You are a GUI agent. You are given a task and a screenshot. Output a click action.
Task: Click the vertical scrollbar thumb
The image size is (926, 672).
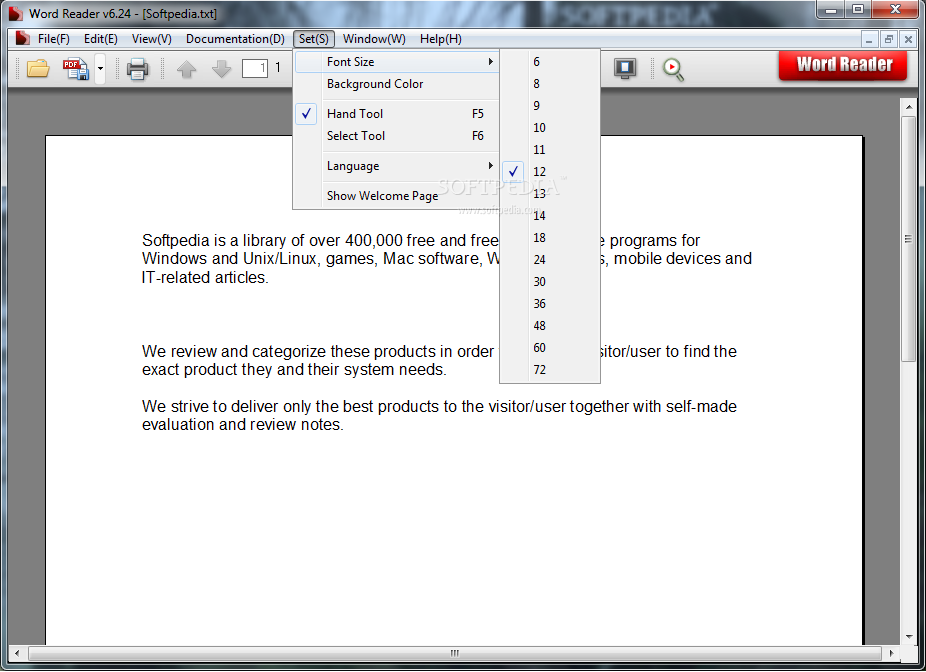pos(908,239)
